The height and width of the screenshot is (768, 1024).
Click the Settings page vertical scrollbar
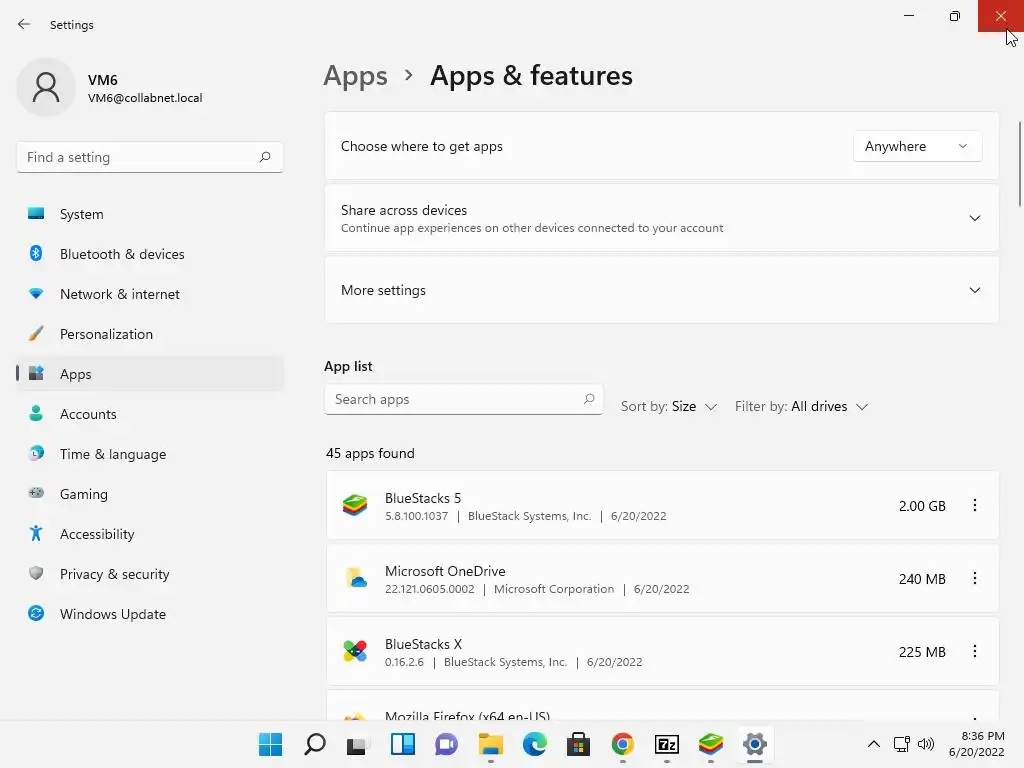(1019, 164)
